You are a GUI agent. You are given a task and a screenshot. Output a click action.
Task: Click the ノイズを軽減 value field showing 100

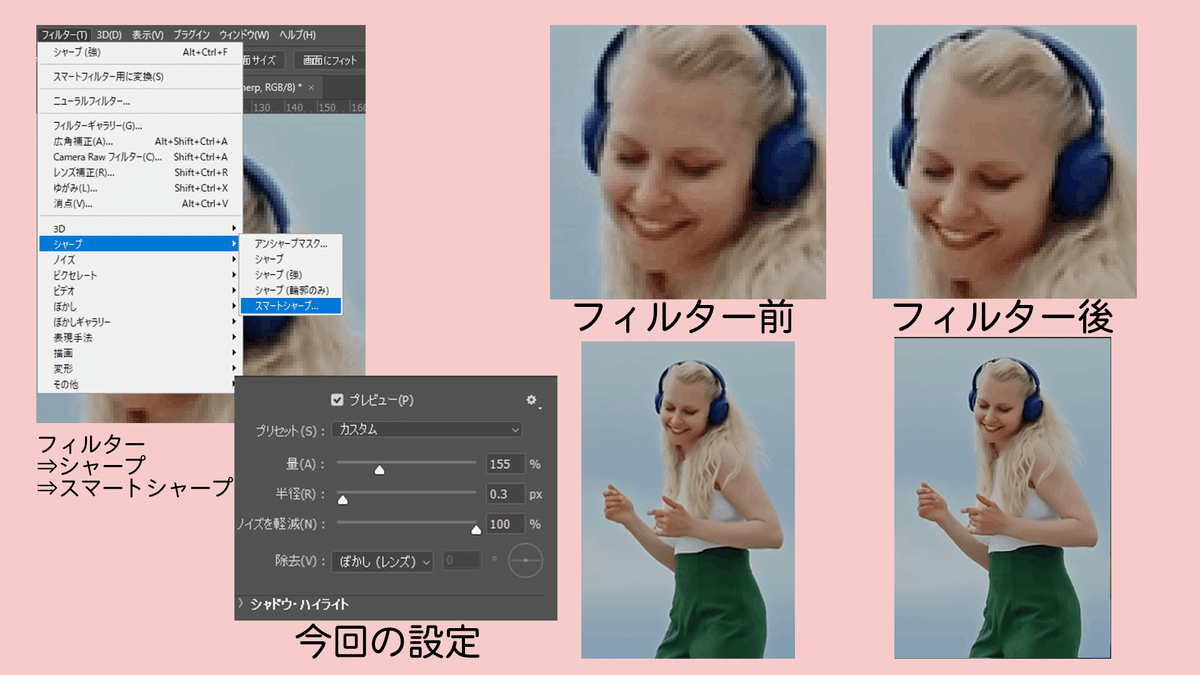[x=505, y=524]
